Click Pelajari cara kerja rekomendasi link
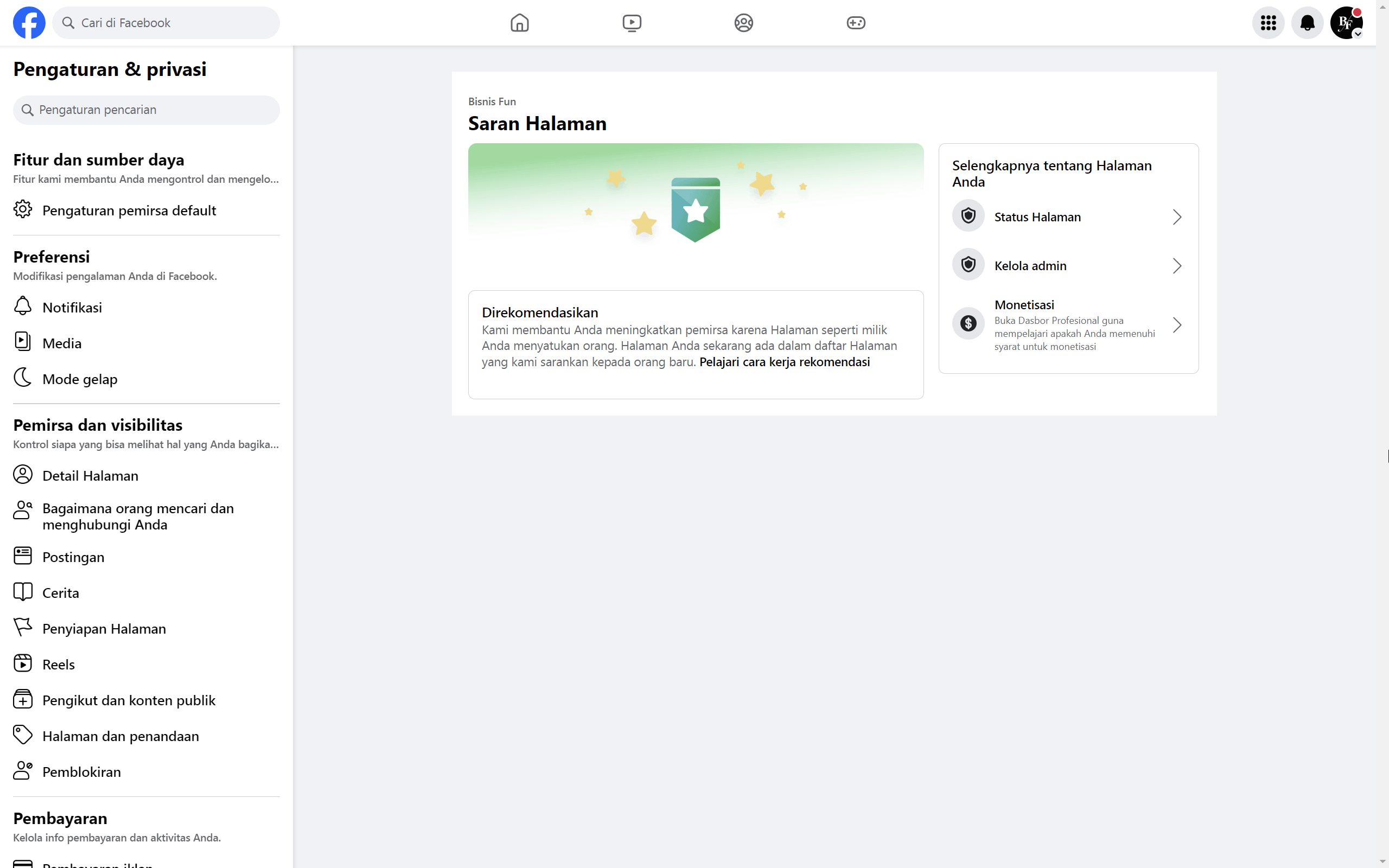 click(784, 362)
